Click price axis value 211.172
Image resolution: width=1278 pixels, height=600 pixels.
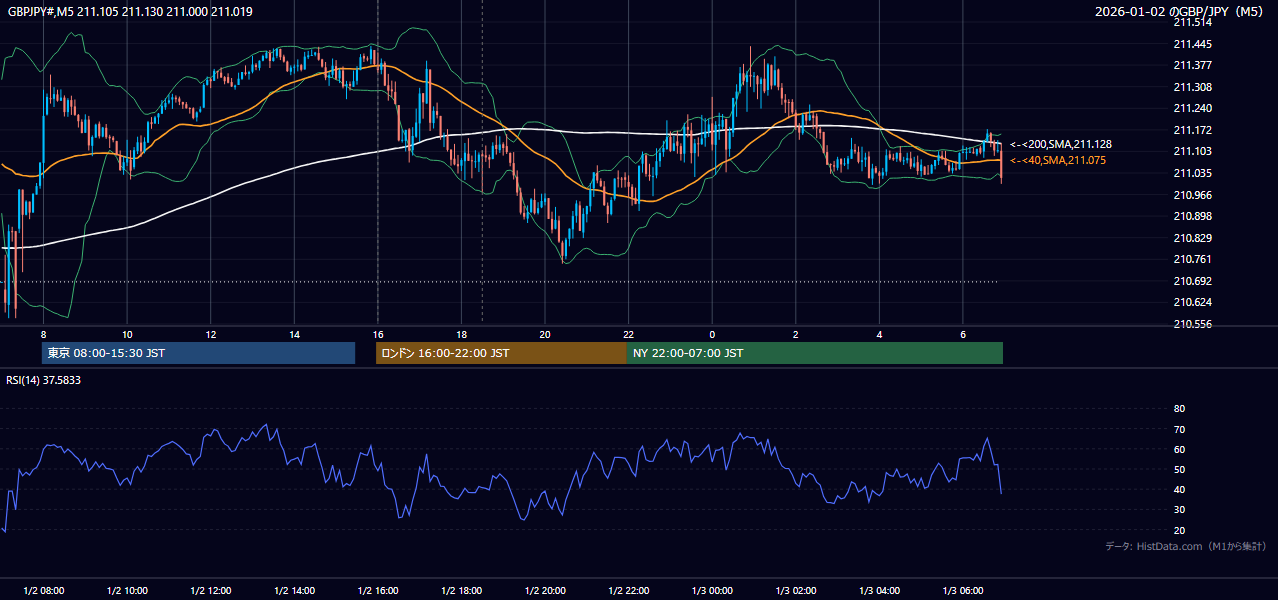pos(1192,130)
